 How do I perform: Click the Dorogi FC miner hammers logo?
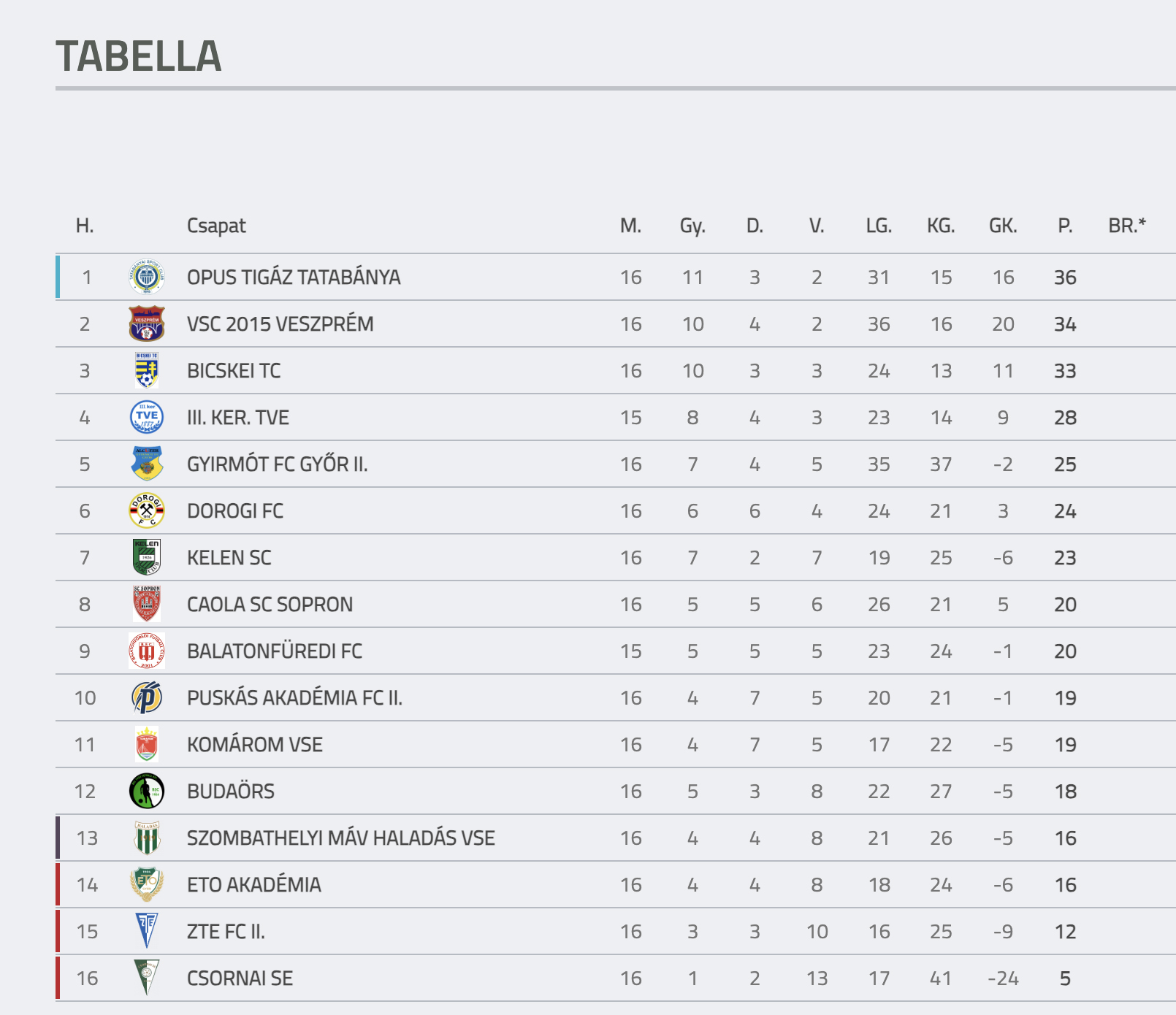(147, 511)
